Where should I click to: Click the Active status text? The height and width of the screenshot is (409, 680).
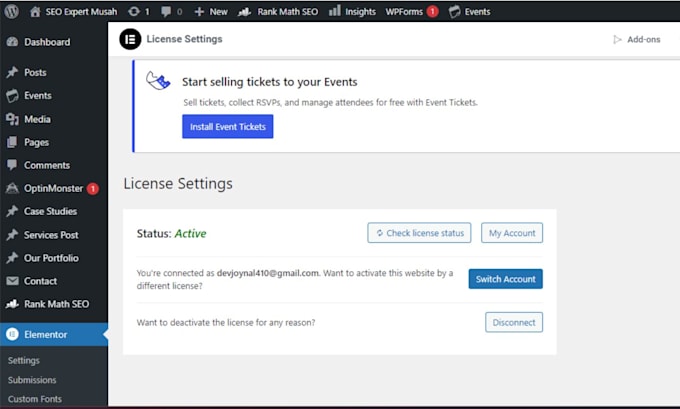(190, 233)
